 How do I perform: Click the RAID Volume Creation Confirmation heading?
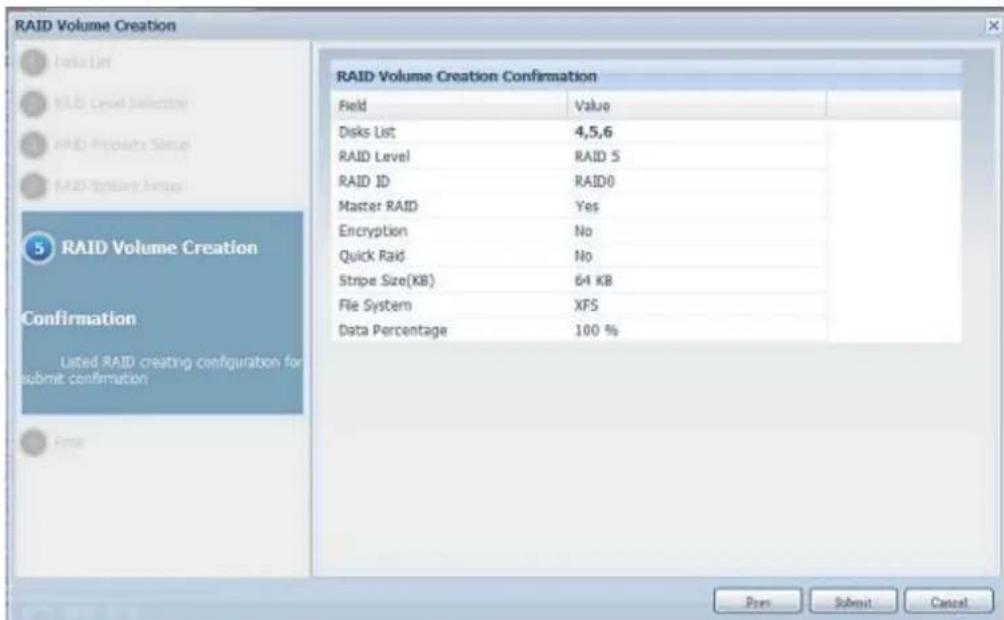[x=467, y=76]
